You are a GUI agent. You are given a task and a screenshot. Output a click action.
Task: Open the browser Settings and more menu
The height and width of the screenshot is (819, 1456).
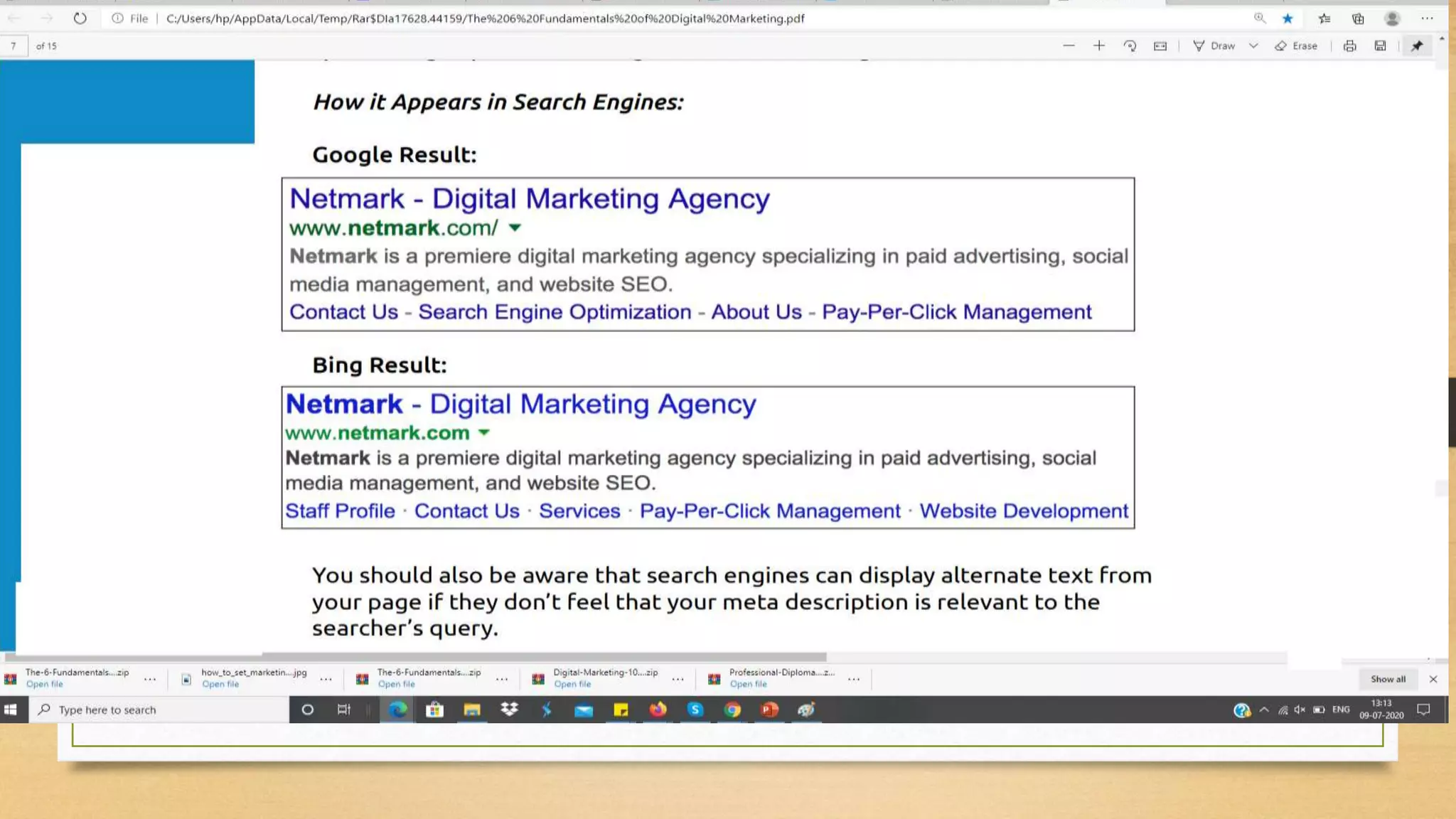(1427, 18)
